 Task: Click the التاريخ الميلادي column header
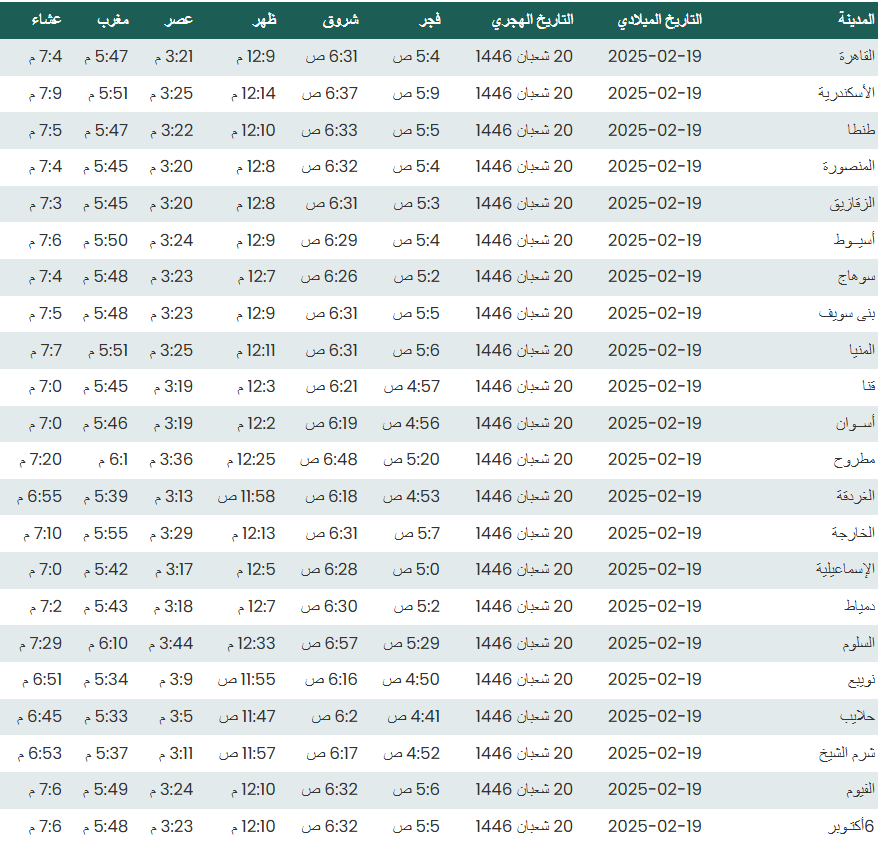coord(660,20)
